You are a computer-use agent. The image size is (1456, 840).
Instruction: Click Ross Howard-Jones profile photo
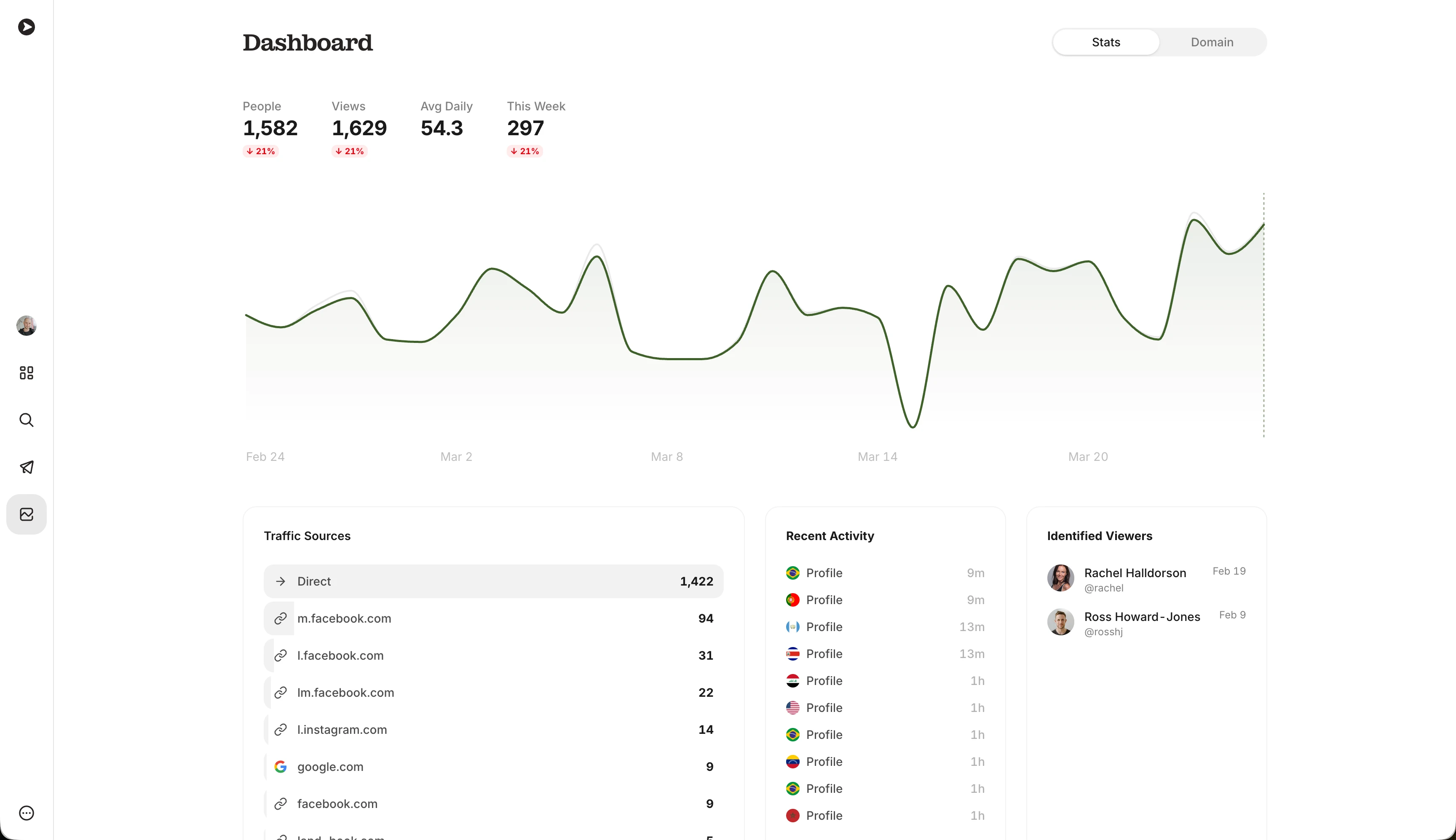(1060, 622)
